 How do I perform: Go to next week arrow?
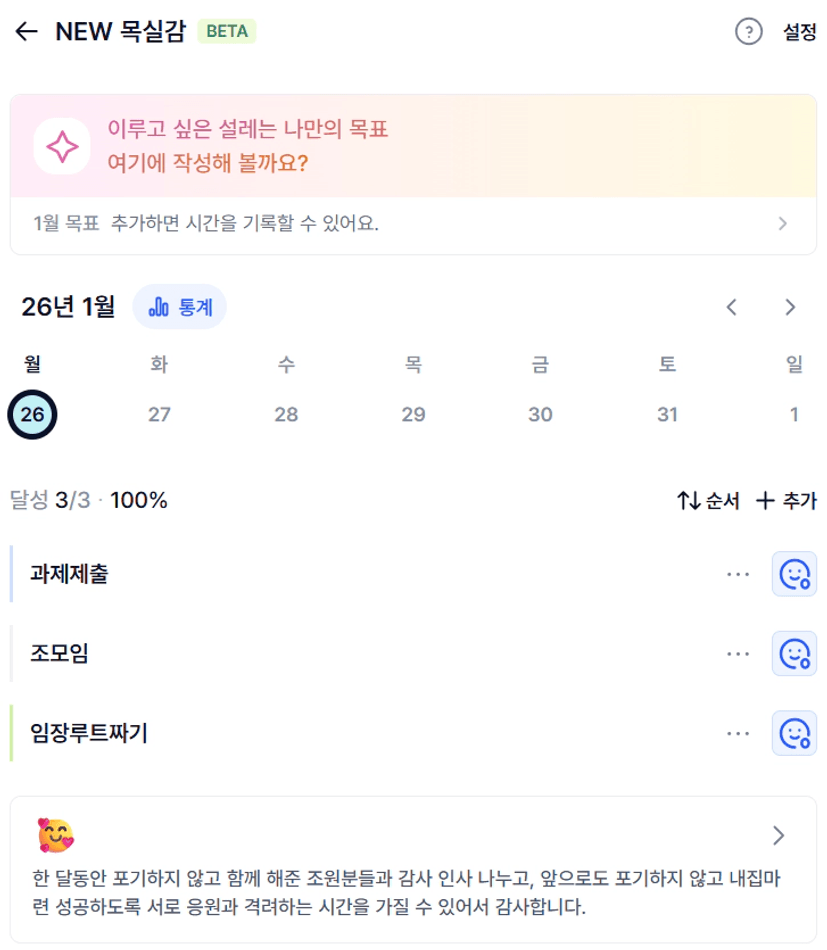click(x=790, y=307)
